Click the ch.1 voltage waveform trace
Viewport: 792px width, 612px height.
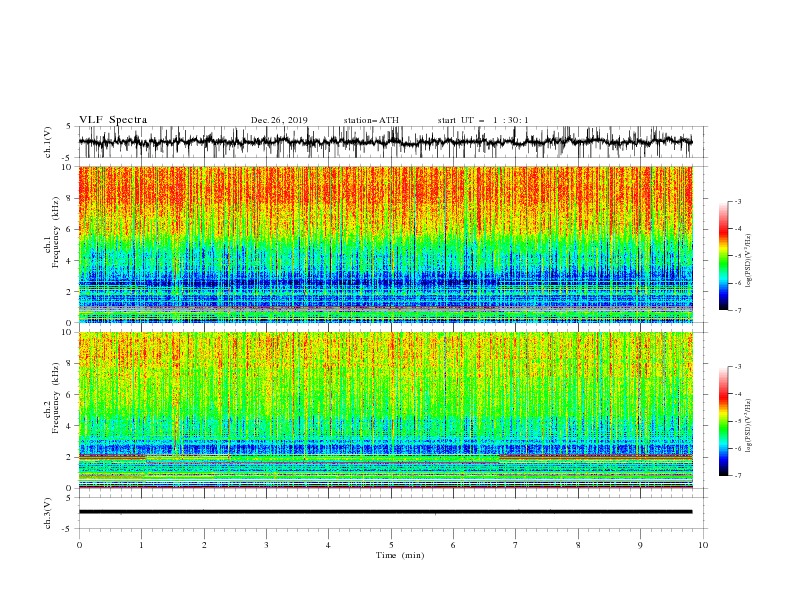point(385,142)
